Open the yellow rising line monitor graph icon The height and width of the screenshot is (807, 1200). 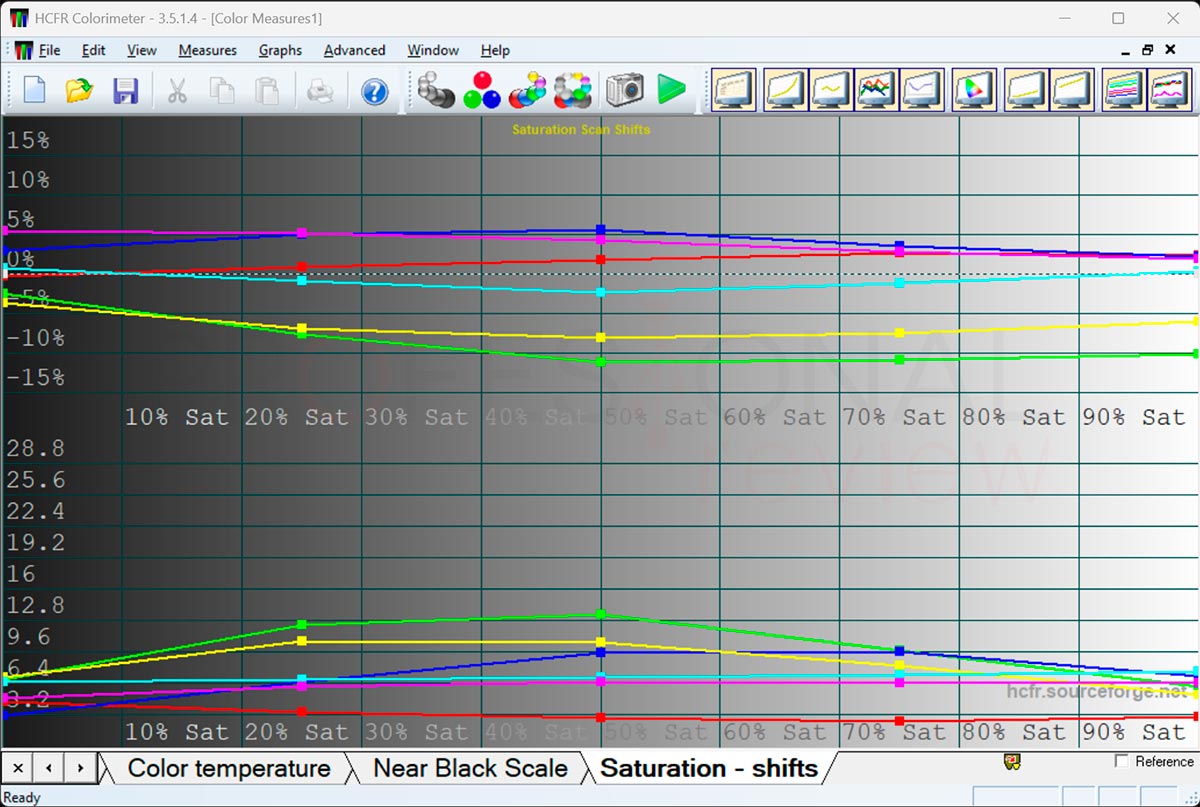[1072, 90]
